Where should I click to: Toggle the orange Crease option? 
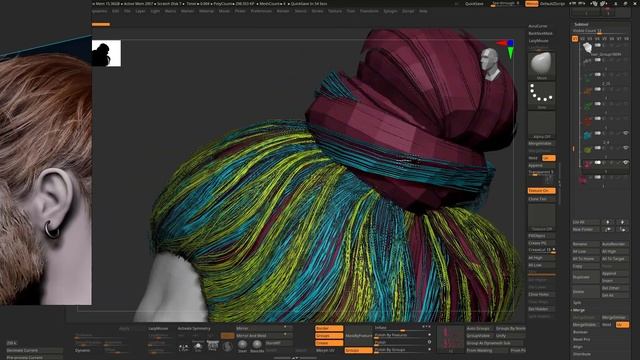tap(329, 343)
